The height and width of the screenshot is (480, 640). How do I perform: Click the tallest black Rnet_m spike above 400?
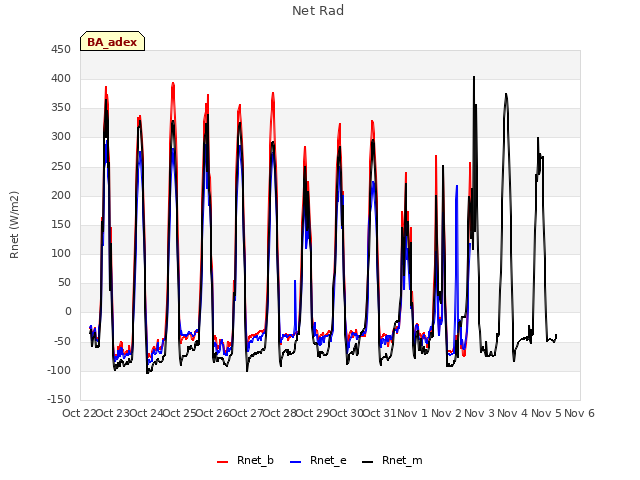coord(474,78)
